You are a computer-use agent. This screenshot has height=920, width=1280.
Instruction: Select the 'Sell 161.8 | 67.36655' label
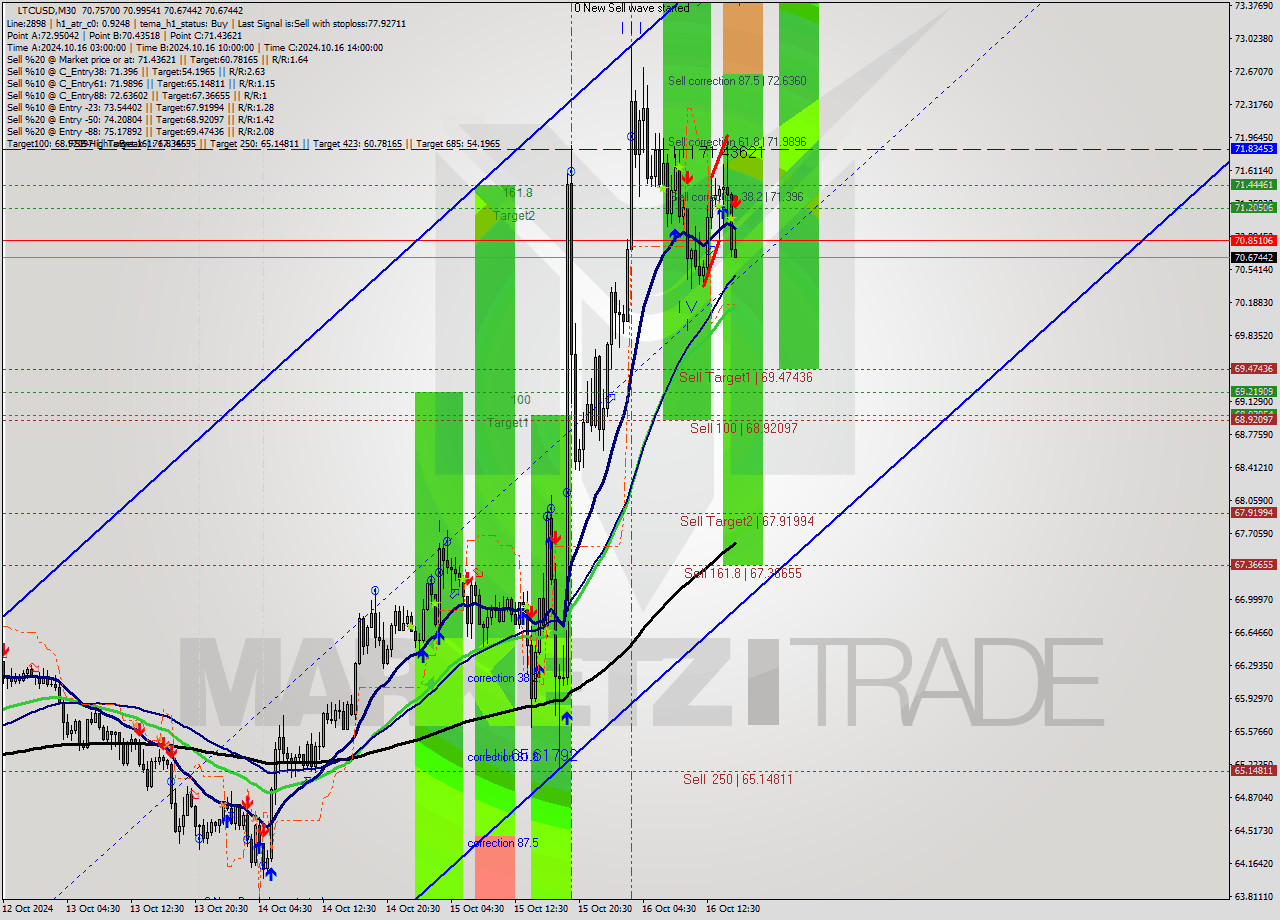pyautogui.click(x=743, y=573)
